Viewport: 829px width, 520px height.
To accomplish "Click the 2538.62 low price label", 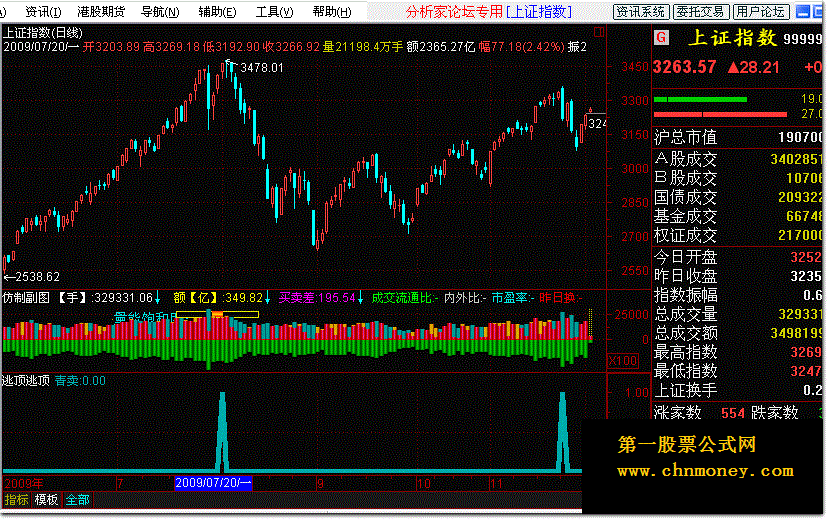I will coord(38,277).
